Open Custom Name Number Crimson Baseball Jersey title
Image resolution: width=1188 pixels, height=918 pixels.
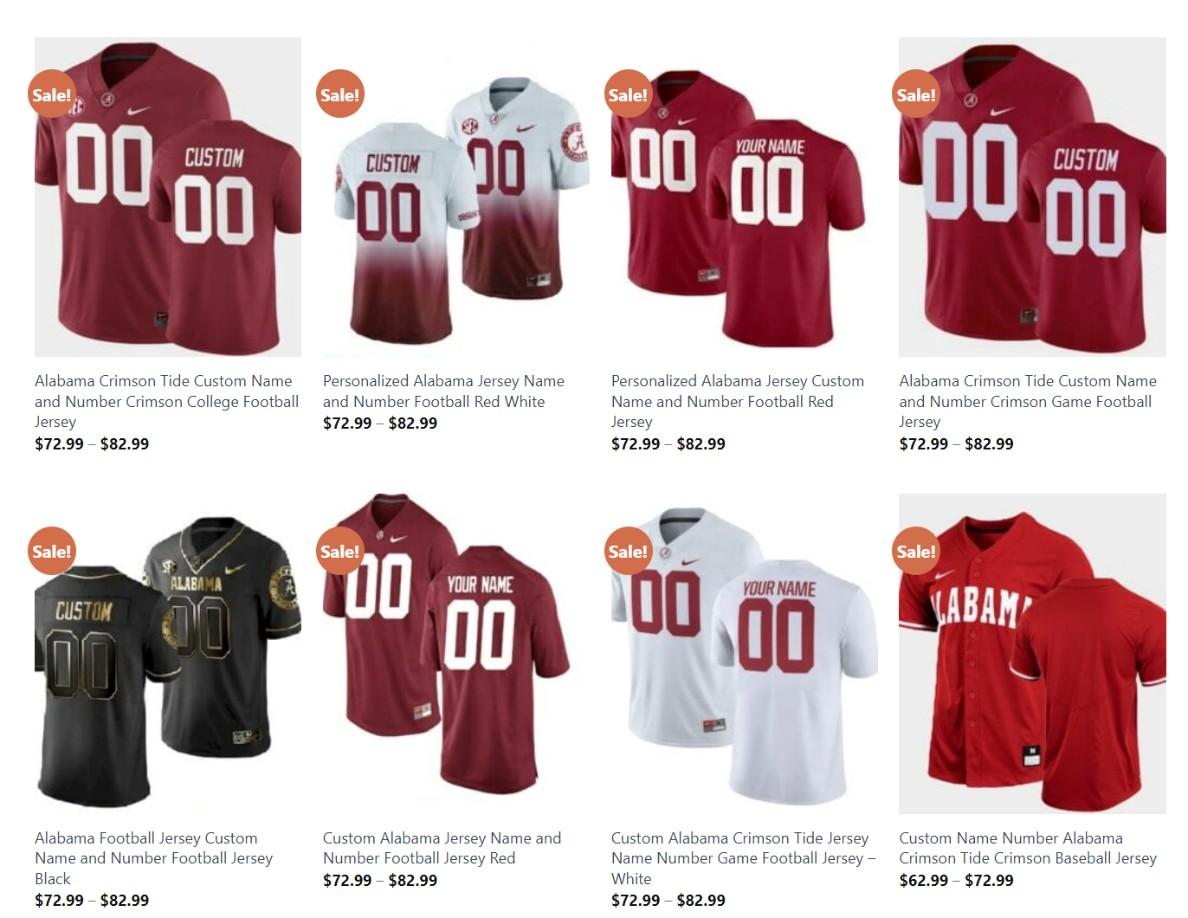(1027, 848)
